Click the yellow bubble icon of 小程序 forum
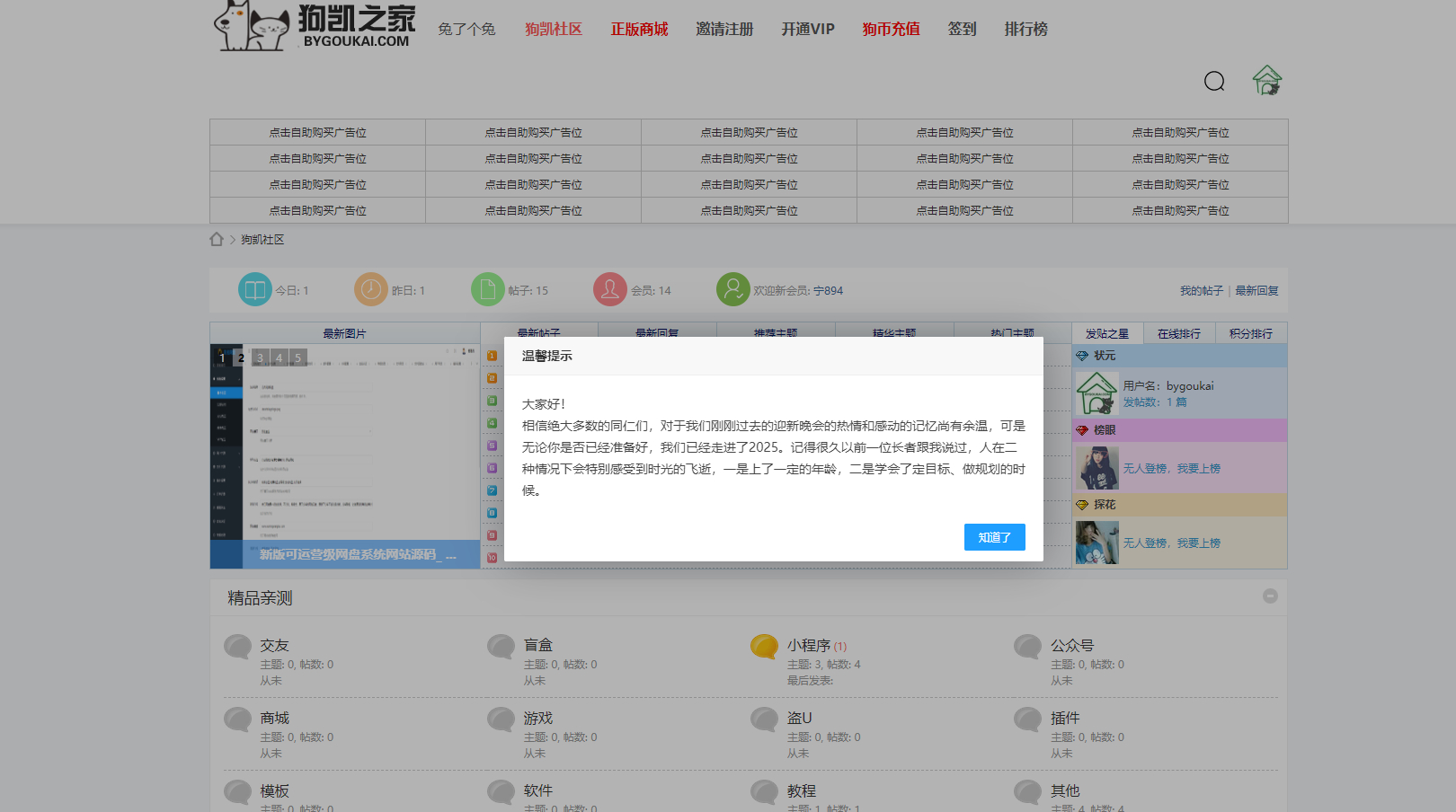 tap(764, 646)
